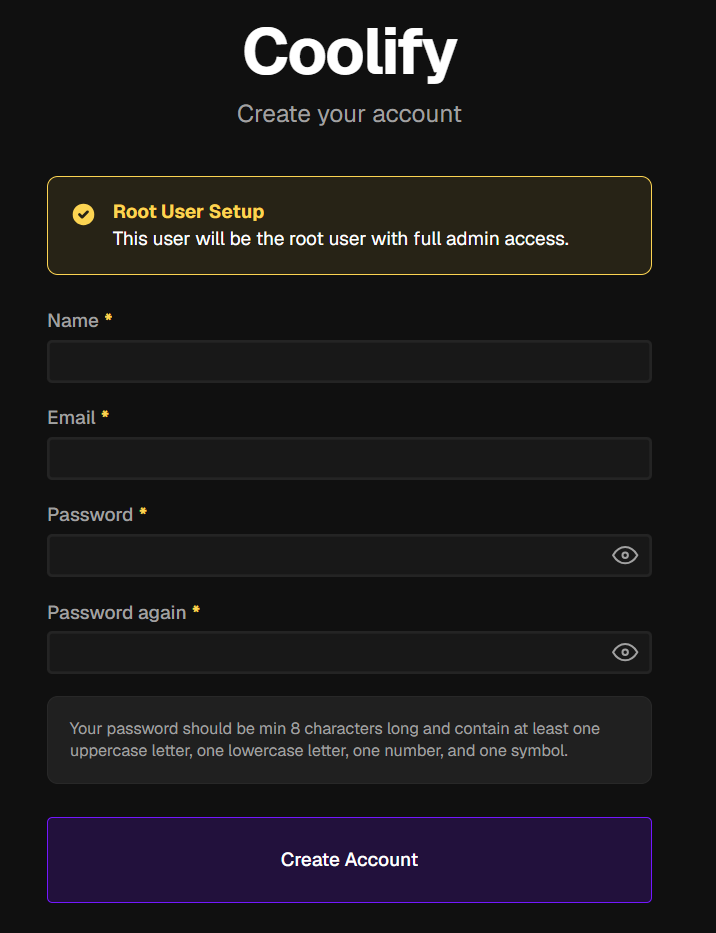The height and width of the screenshot is (933, 716).
Task: Click the required asterisk beside Name
Action: (x=108, y=317)
